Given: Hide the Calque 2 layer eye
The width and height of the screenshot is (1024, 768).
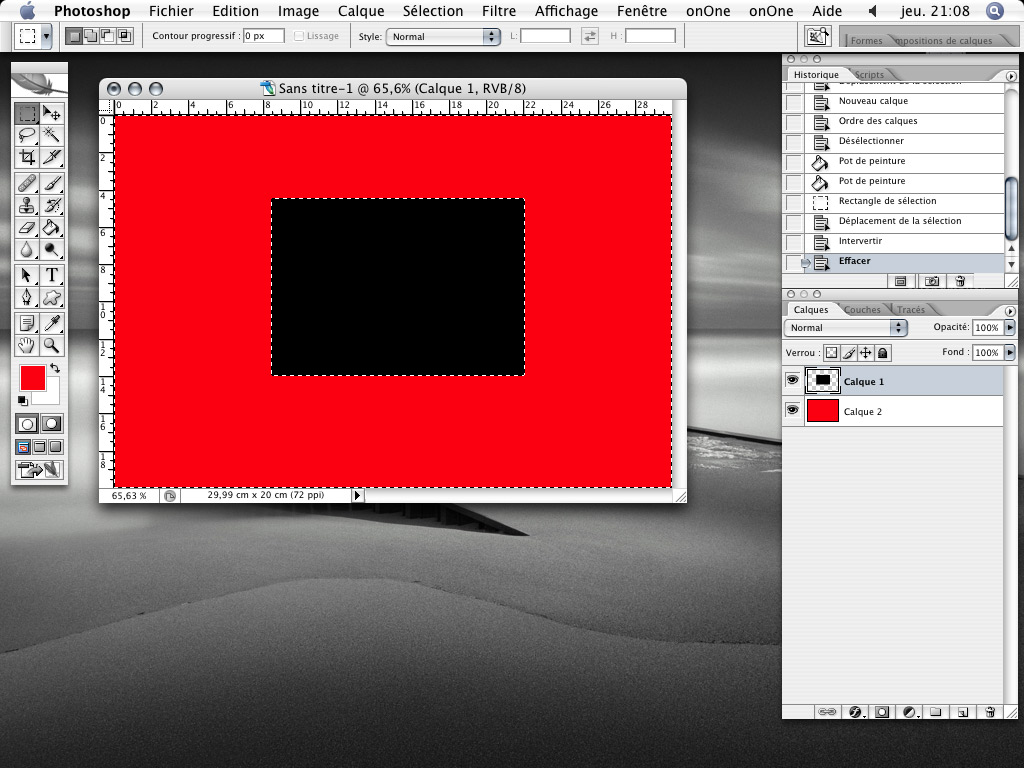Looking at the screenshot, I should (x=792, y=410).
